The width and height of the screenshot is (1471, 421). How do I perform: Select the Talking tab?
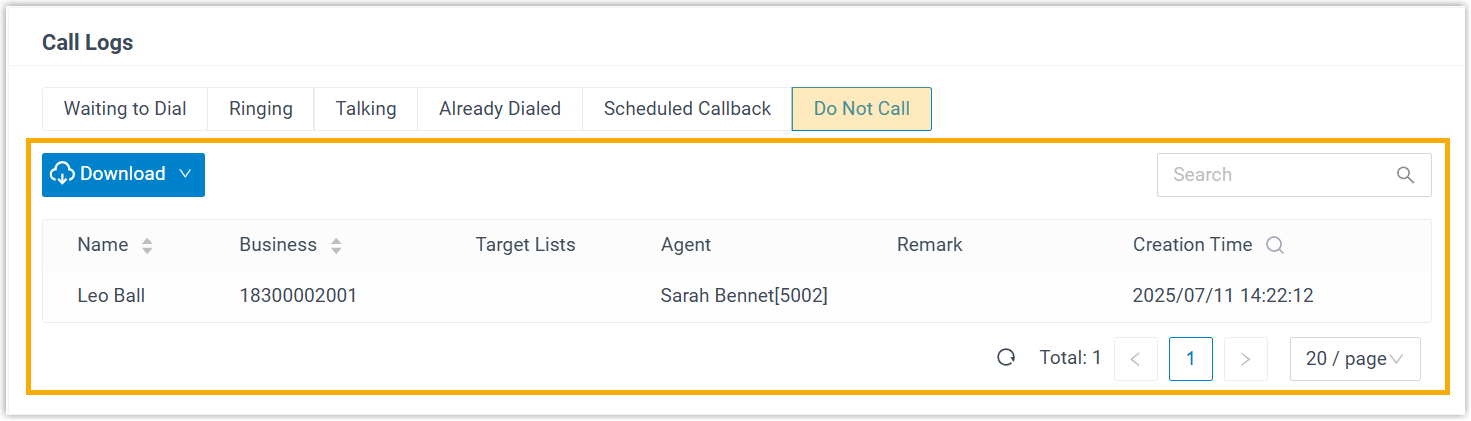tap(366, 109)
